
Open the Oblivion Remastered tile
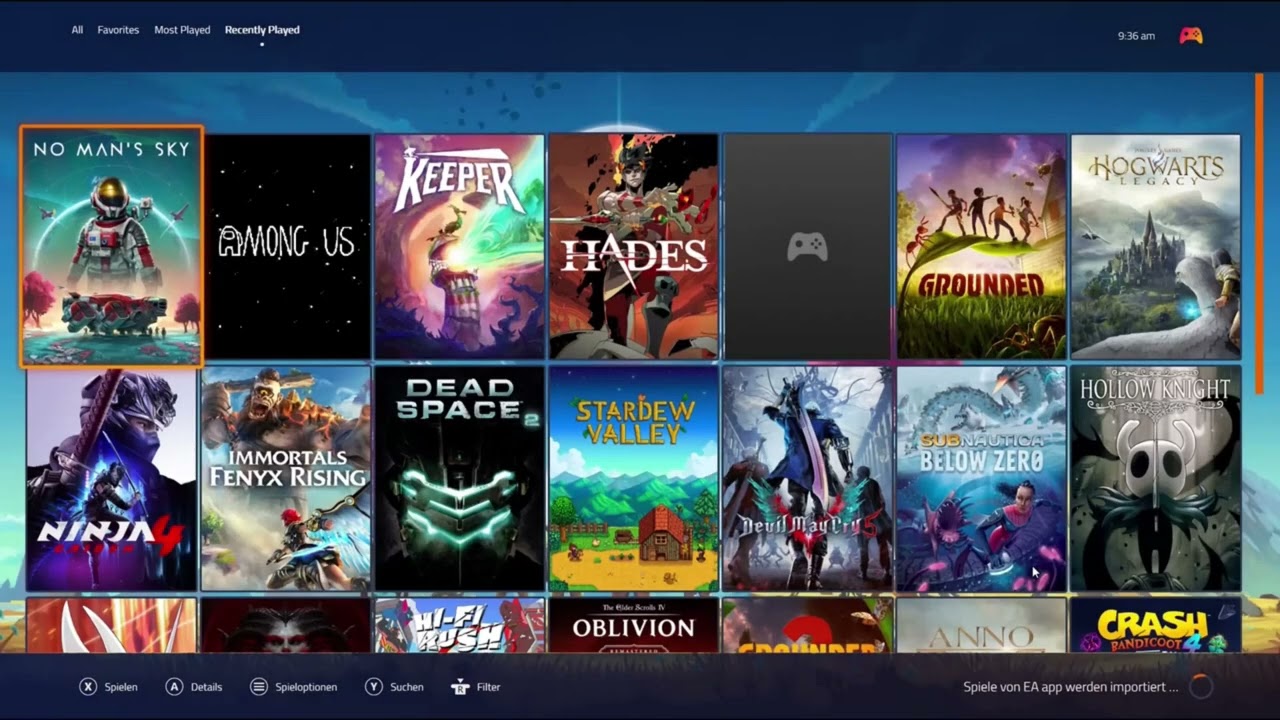pyautogui.click(x=633, y=626)
